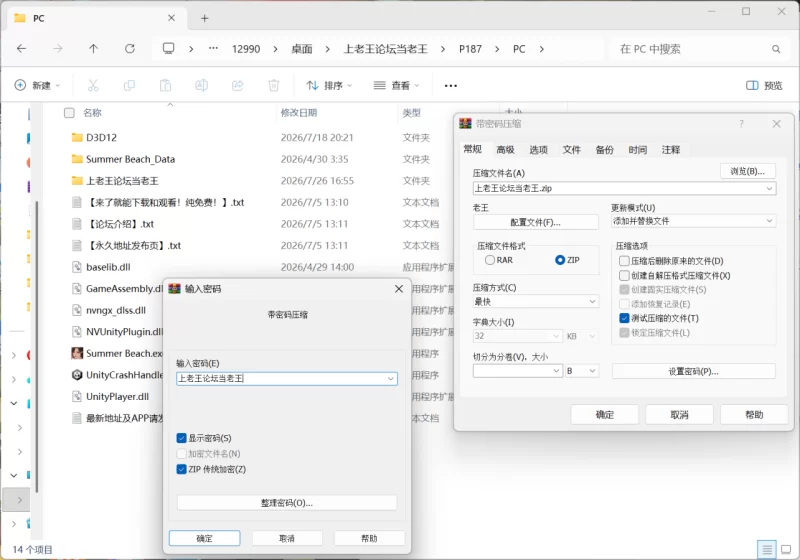Click the search magnifier icon
800x560 pixels.
[x=776, y=49]
